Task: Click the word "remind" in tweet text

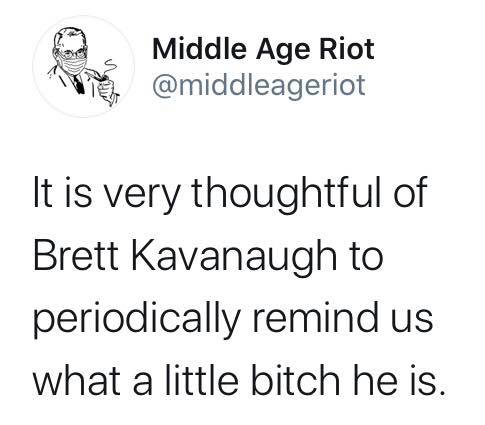Action: coord(316,317)
